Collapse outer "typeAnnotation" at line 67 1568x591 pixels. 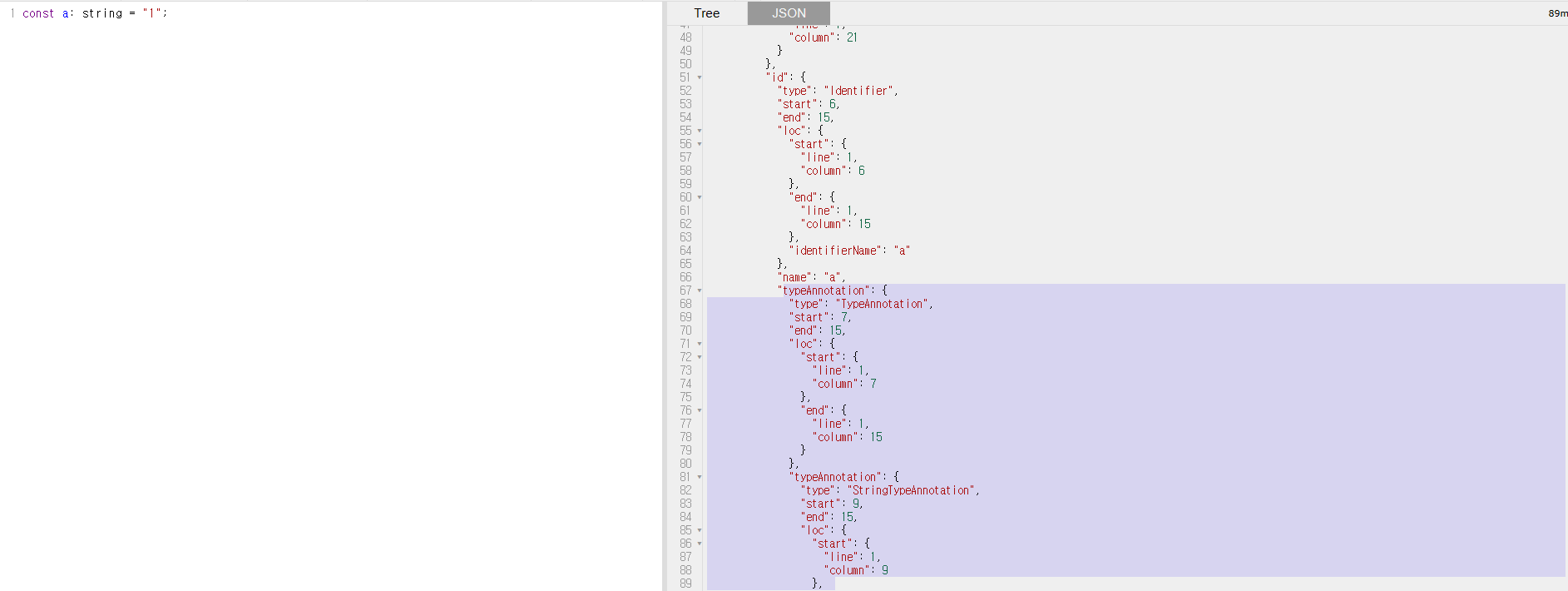(700, 291)
